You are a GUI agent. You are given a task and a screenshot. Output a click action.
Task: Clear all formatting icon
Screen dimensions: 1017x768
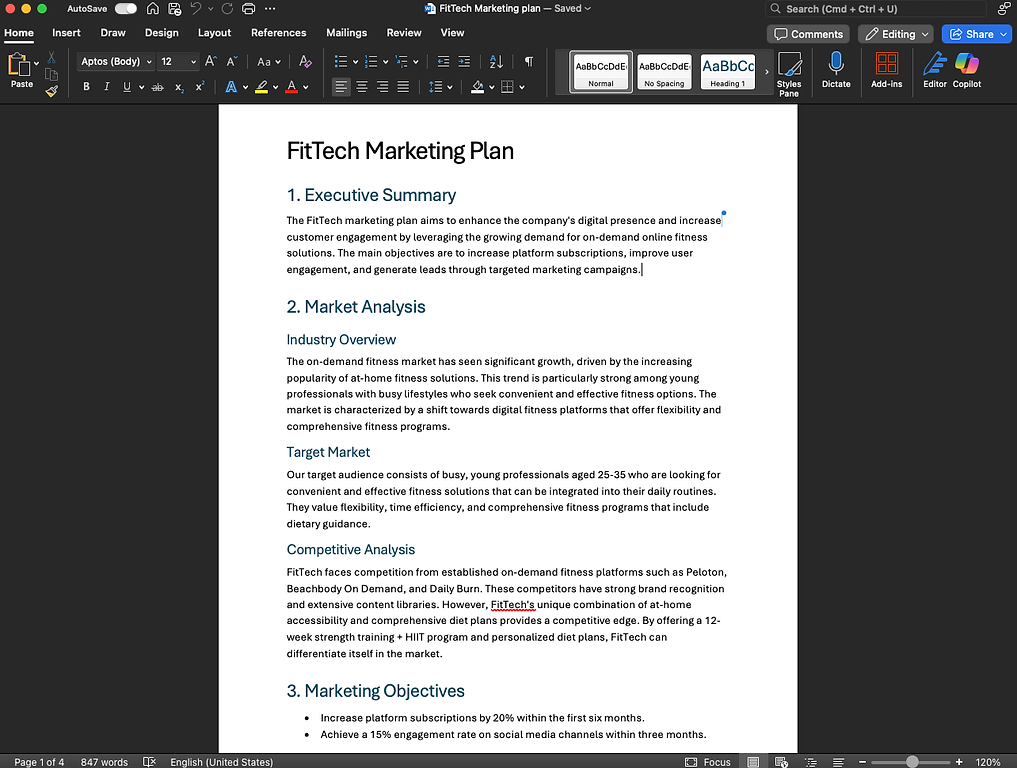305,62
